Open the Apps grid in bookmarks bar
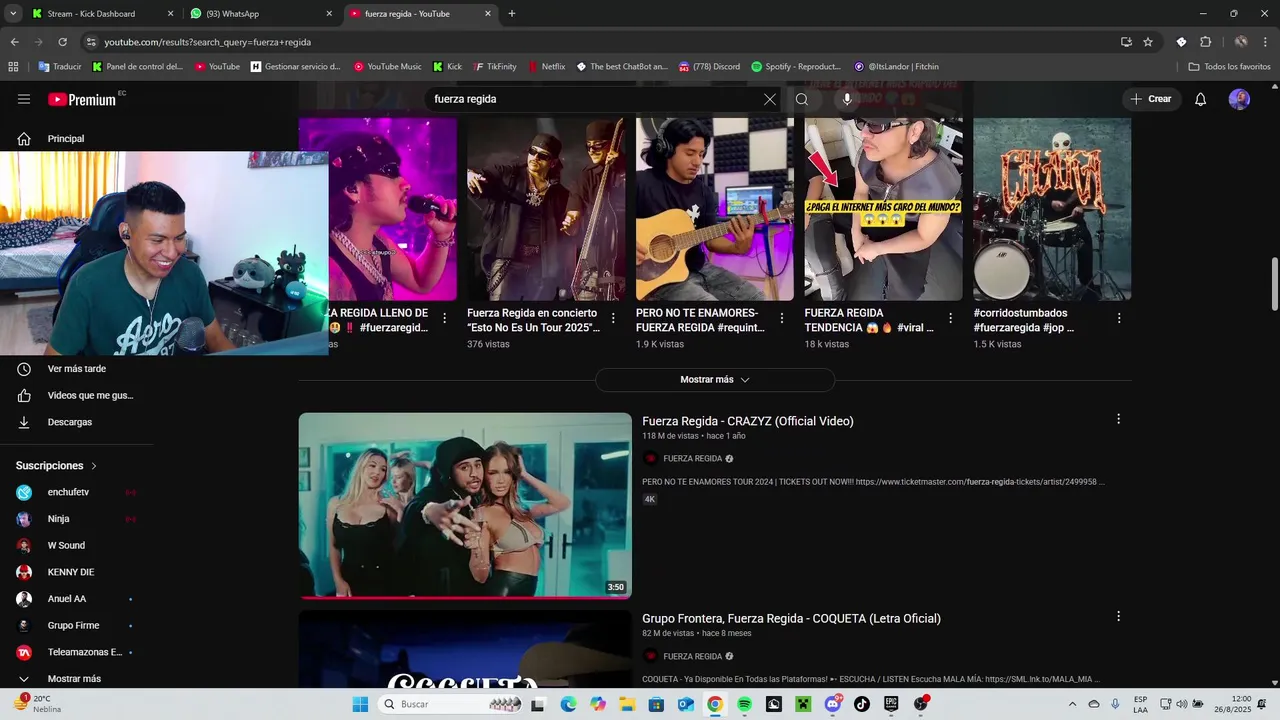The height and width of the screenshot is (720, 1280). (13, 67)
